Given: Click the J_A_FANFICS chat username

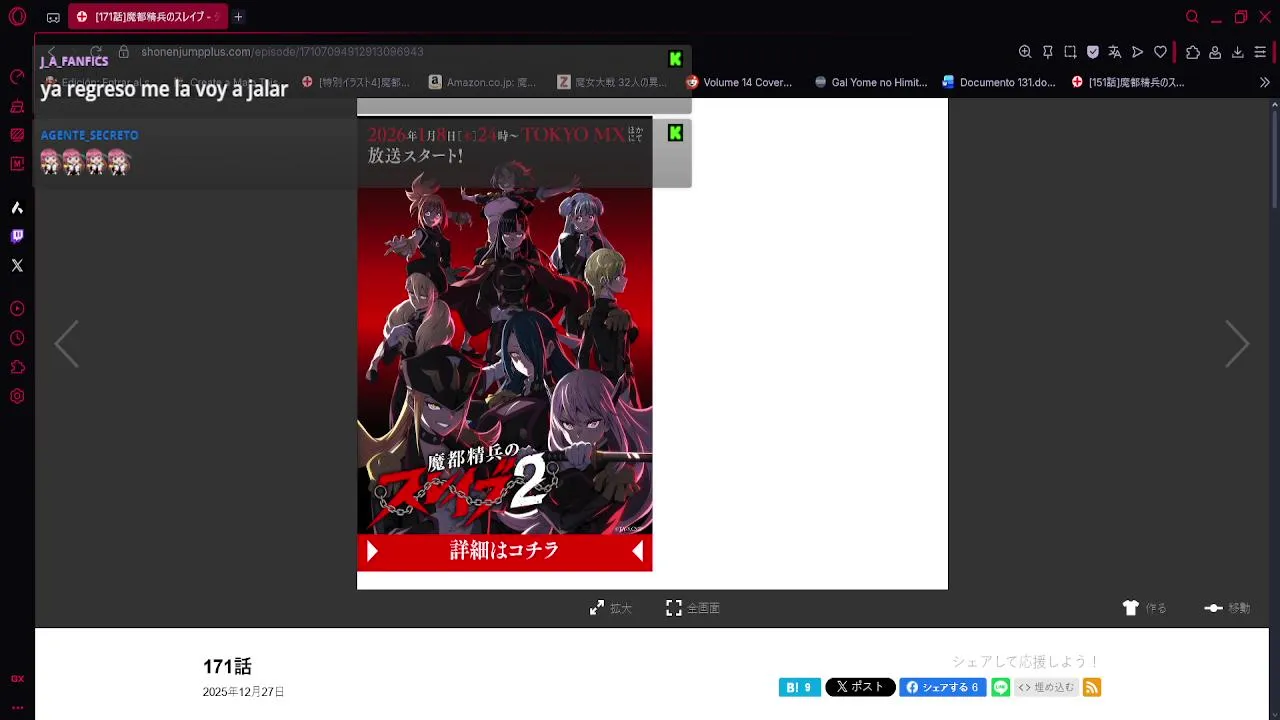Looking at the screenshot, I should click(74, 61).
